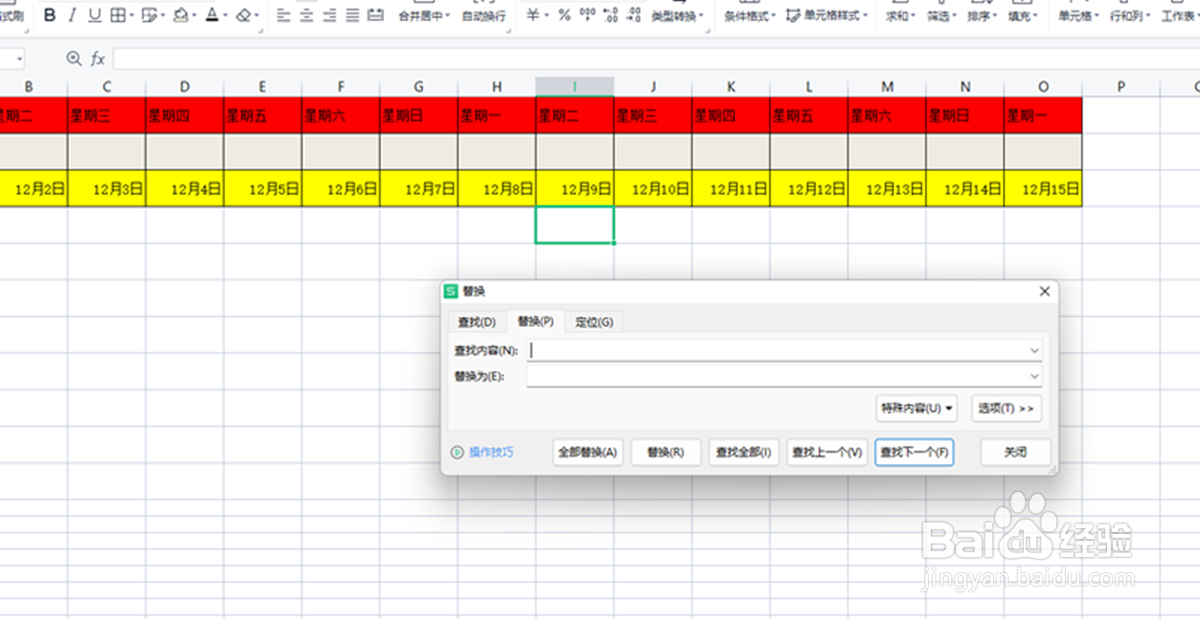Expand border style dropdown arrow
This screenshot has width=1200, height=619.
[x=132, y=16]
